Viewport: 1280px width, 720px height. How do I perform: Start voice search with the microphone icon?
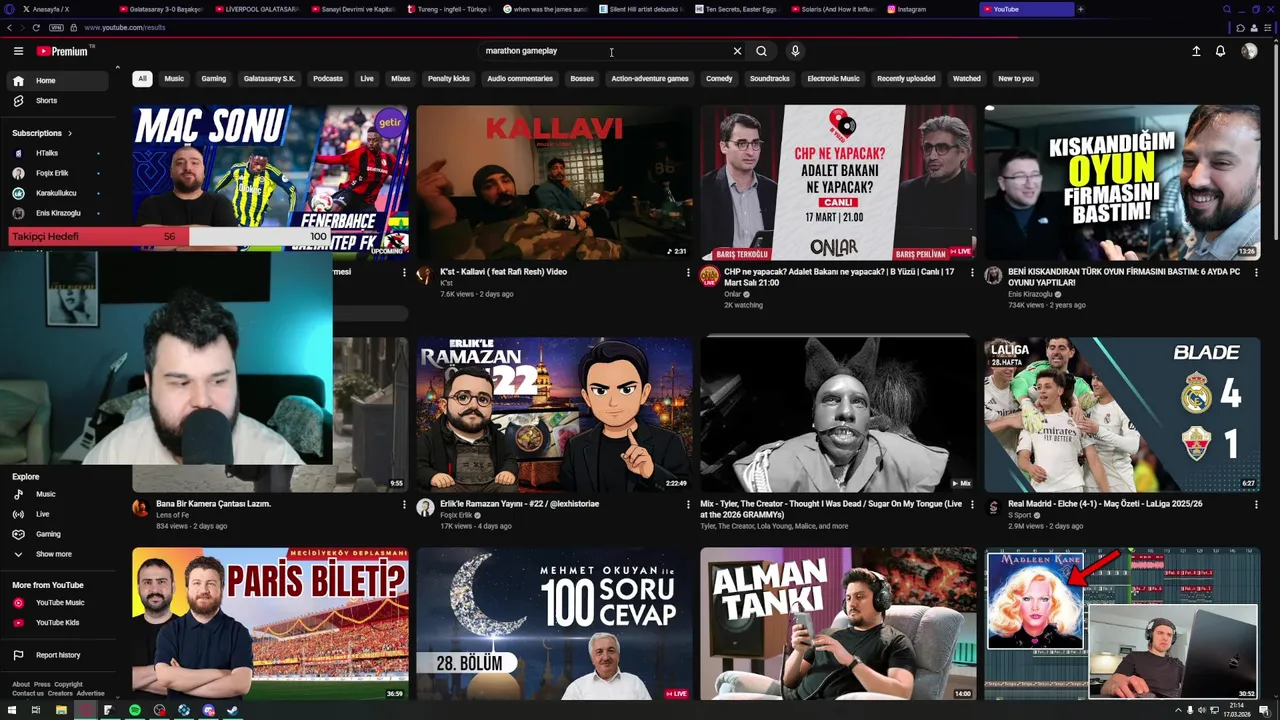pos(795,51)
